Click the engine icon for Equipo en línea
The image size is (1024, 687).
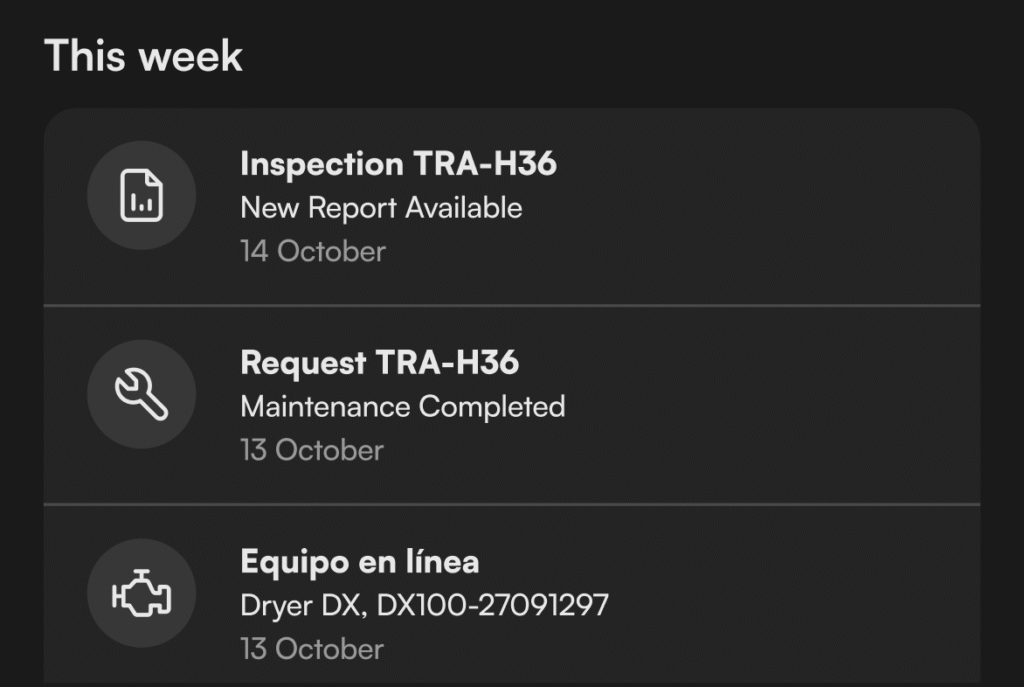(x=141, y=594)
